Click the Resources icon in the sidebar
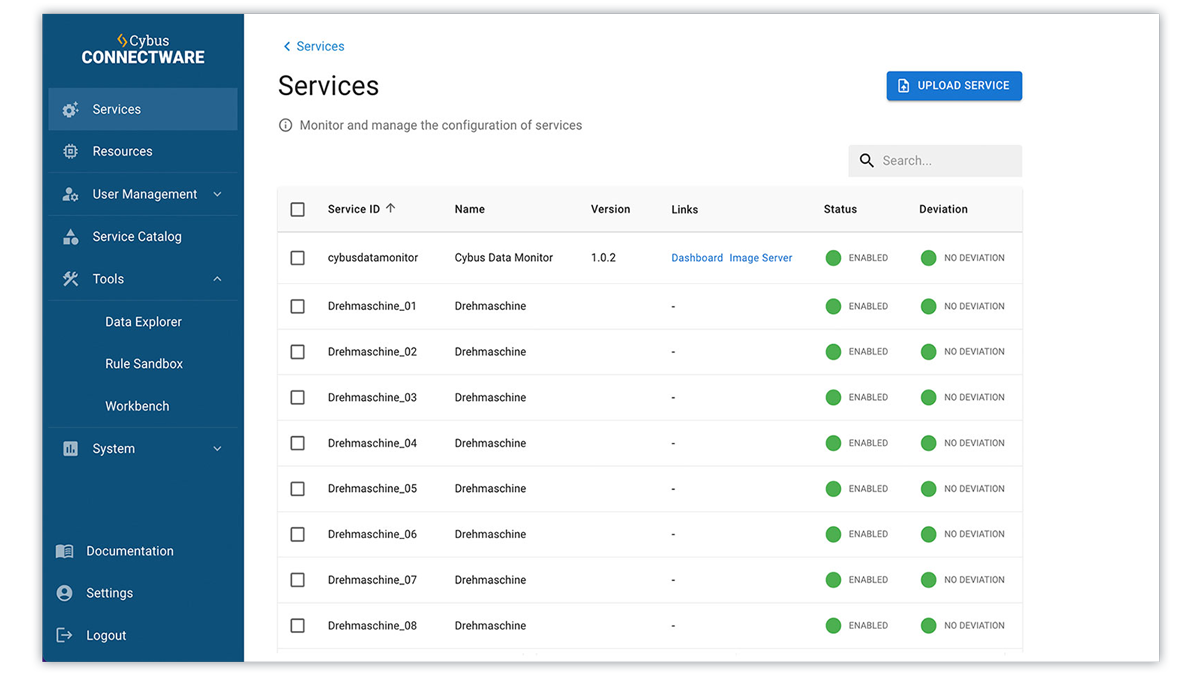This screenshot has height=675, width=1200. (x=69, y=151)
